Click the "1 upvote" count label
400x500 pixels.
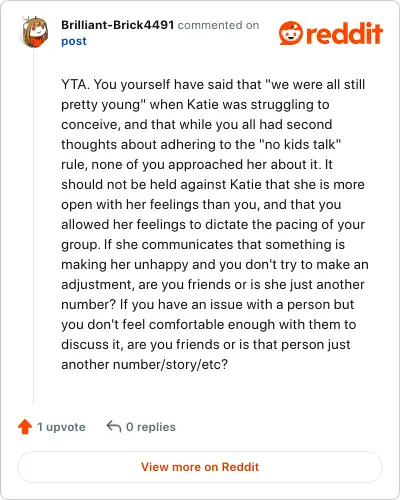tap(61, 427)
